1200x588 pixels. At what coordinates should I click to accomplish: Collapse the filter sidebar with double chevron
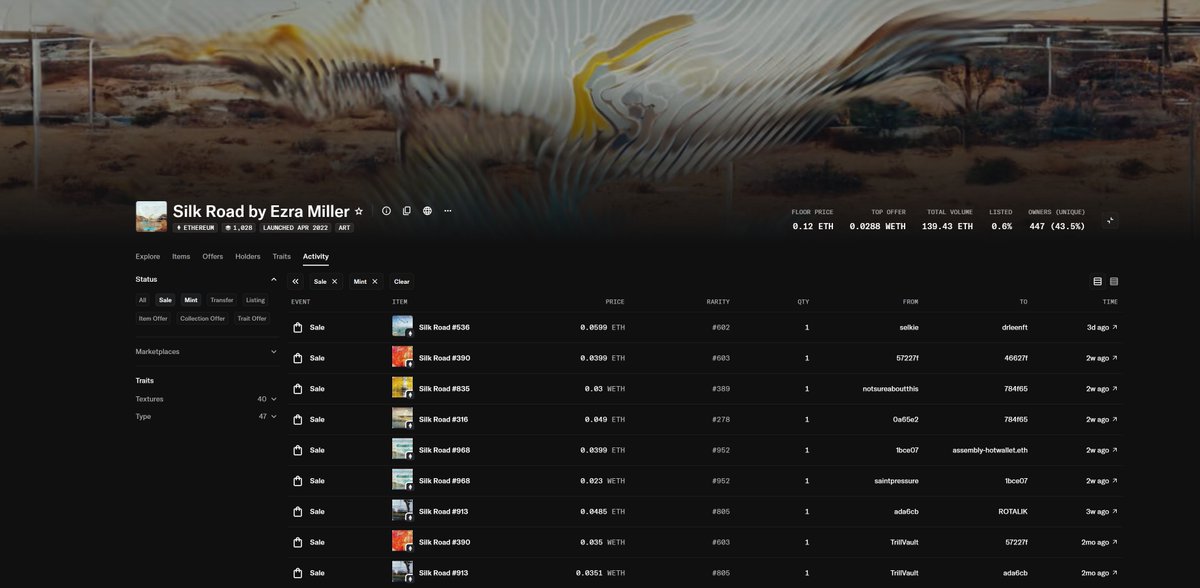(x=296, y=282)
